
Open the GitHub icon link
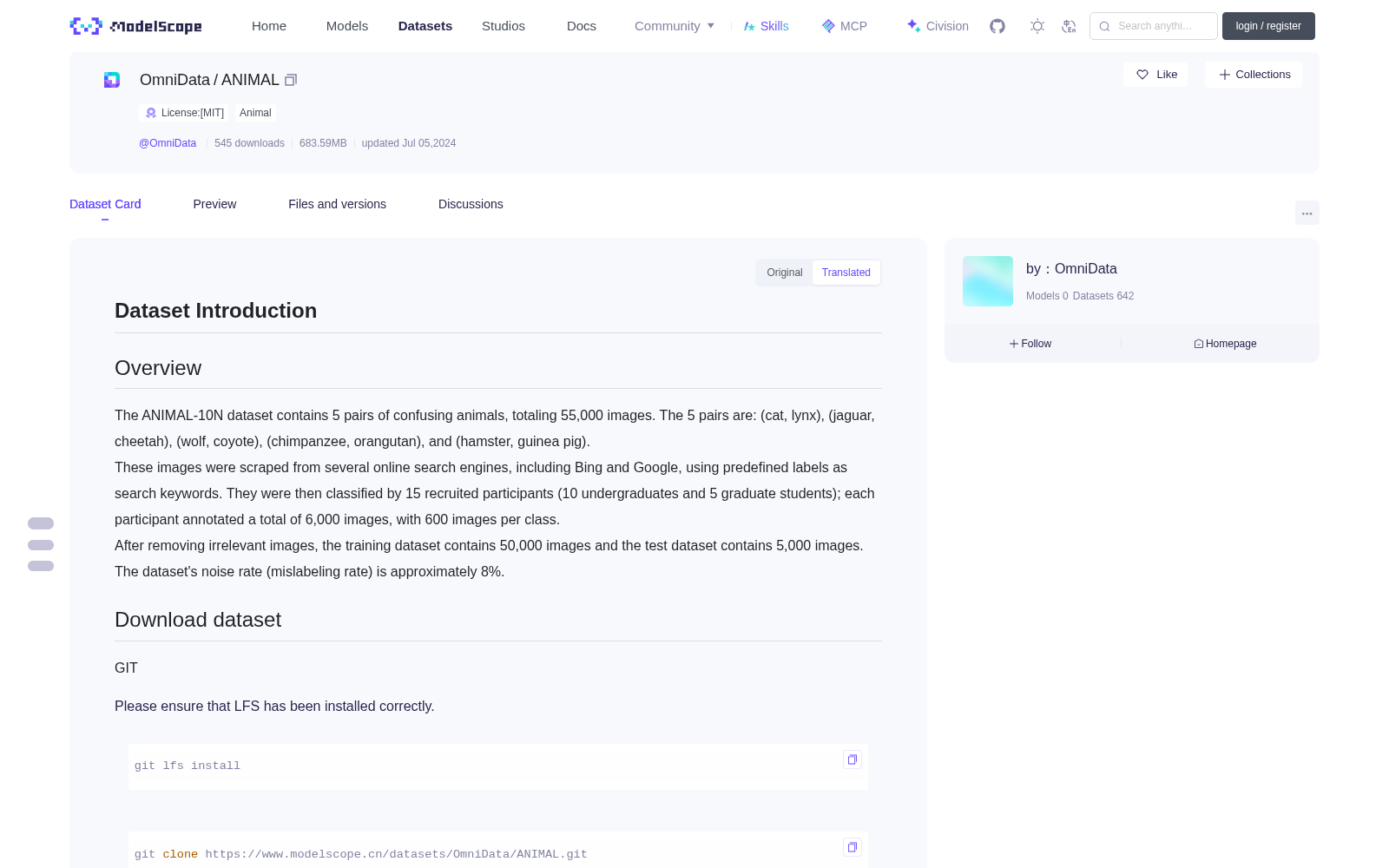[x=997, y=26]
